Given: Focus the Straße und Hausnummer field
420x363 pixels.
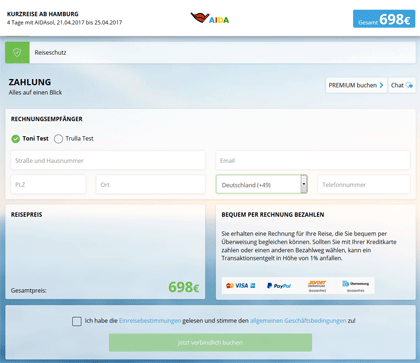Looking at the screenshot, I should tap(108, 160).
